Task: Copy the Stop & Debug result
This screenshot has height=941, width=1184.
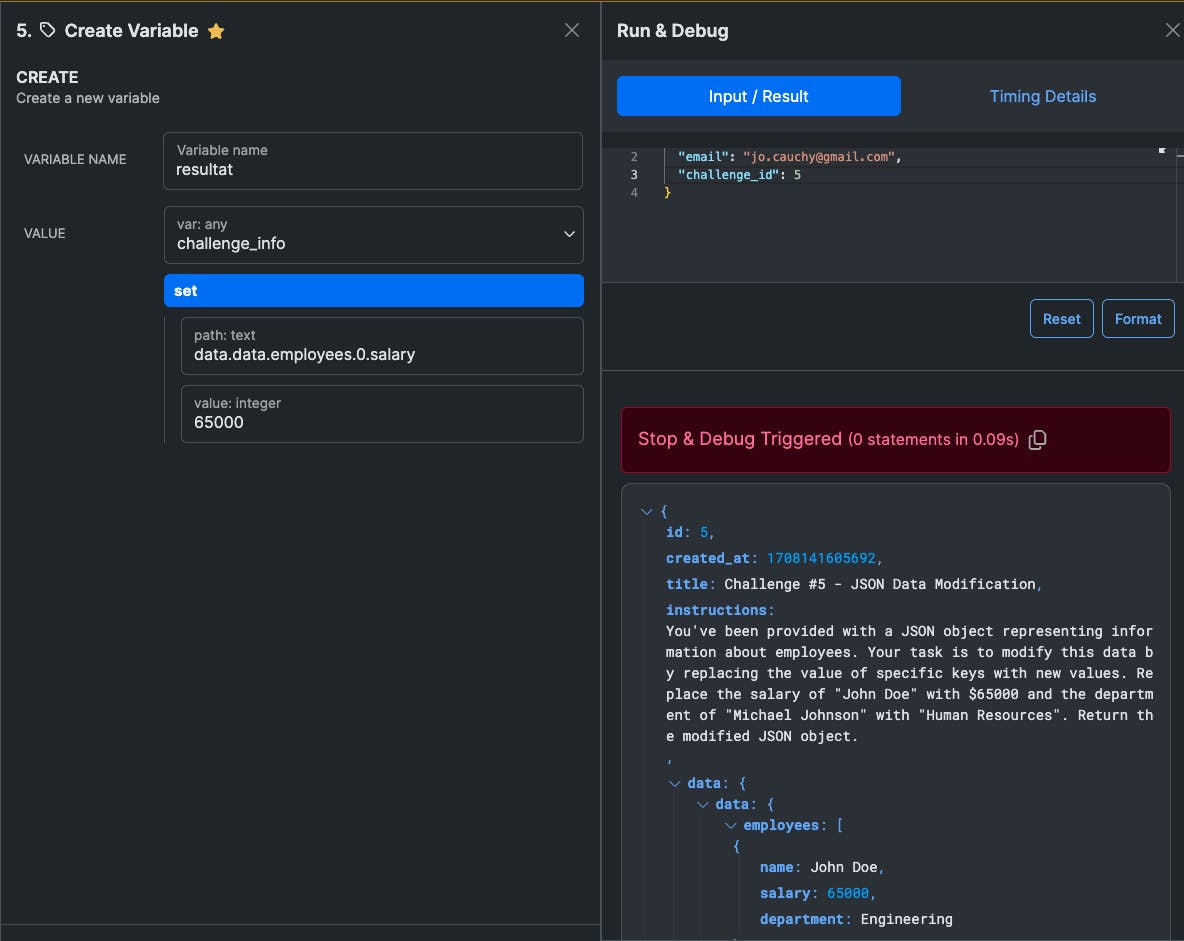Action: tap(1038, 440)
